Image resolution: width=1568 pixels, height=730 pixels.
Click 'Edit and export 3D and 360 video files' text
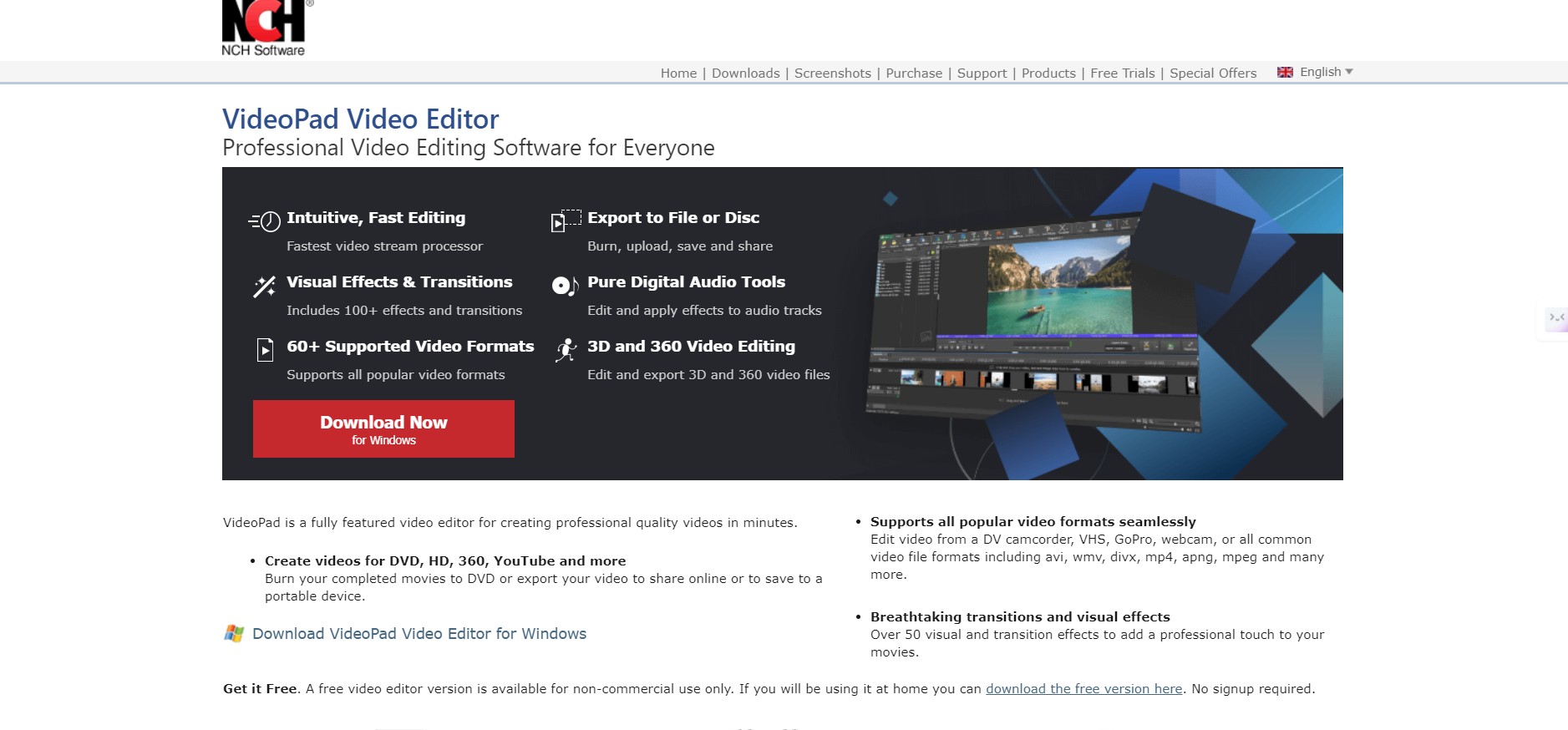click(708, 375)
